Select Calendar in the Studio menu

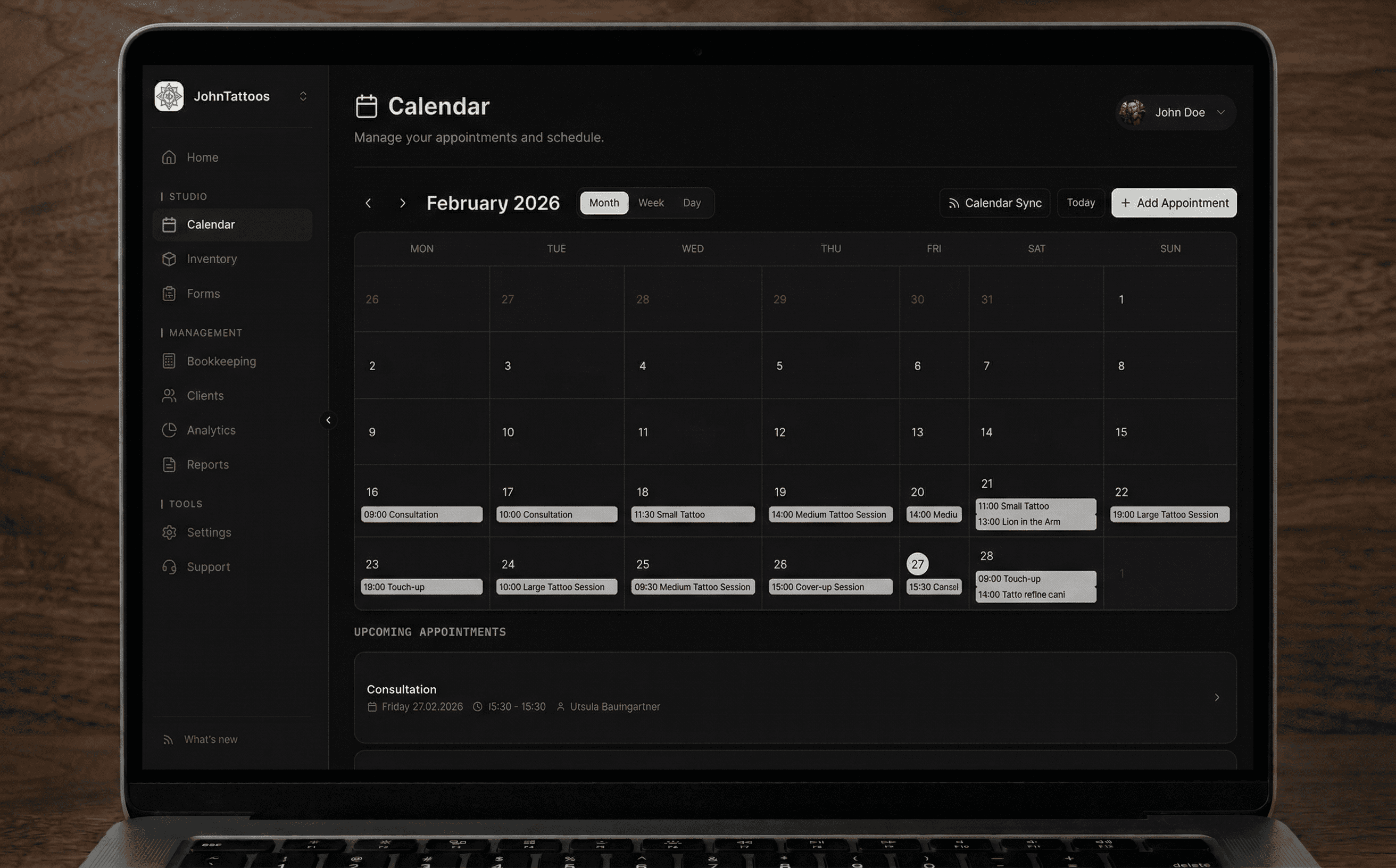tap(210, 224)
